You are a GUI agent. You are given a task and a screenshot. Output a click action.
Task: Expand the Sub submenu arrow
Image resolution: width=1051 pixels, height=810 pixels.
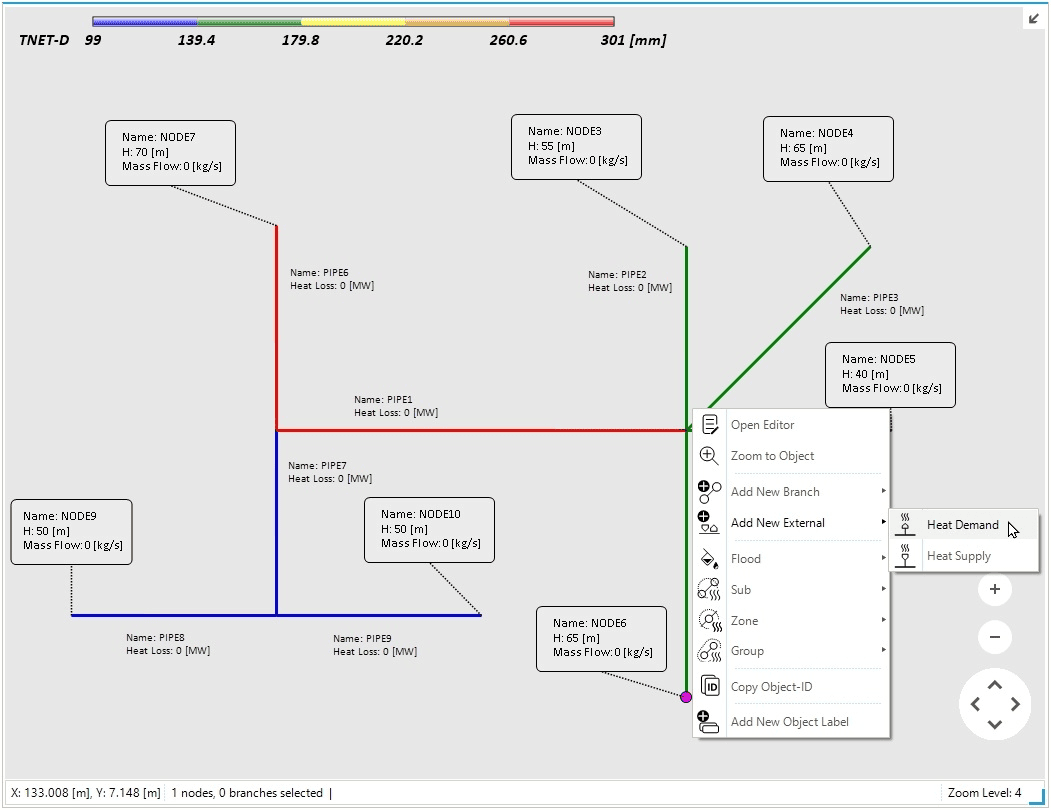883,590
